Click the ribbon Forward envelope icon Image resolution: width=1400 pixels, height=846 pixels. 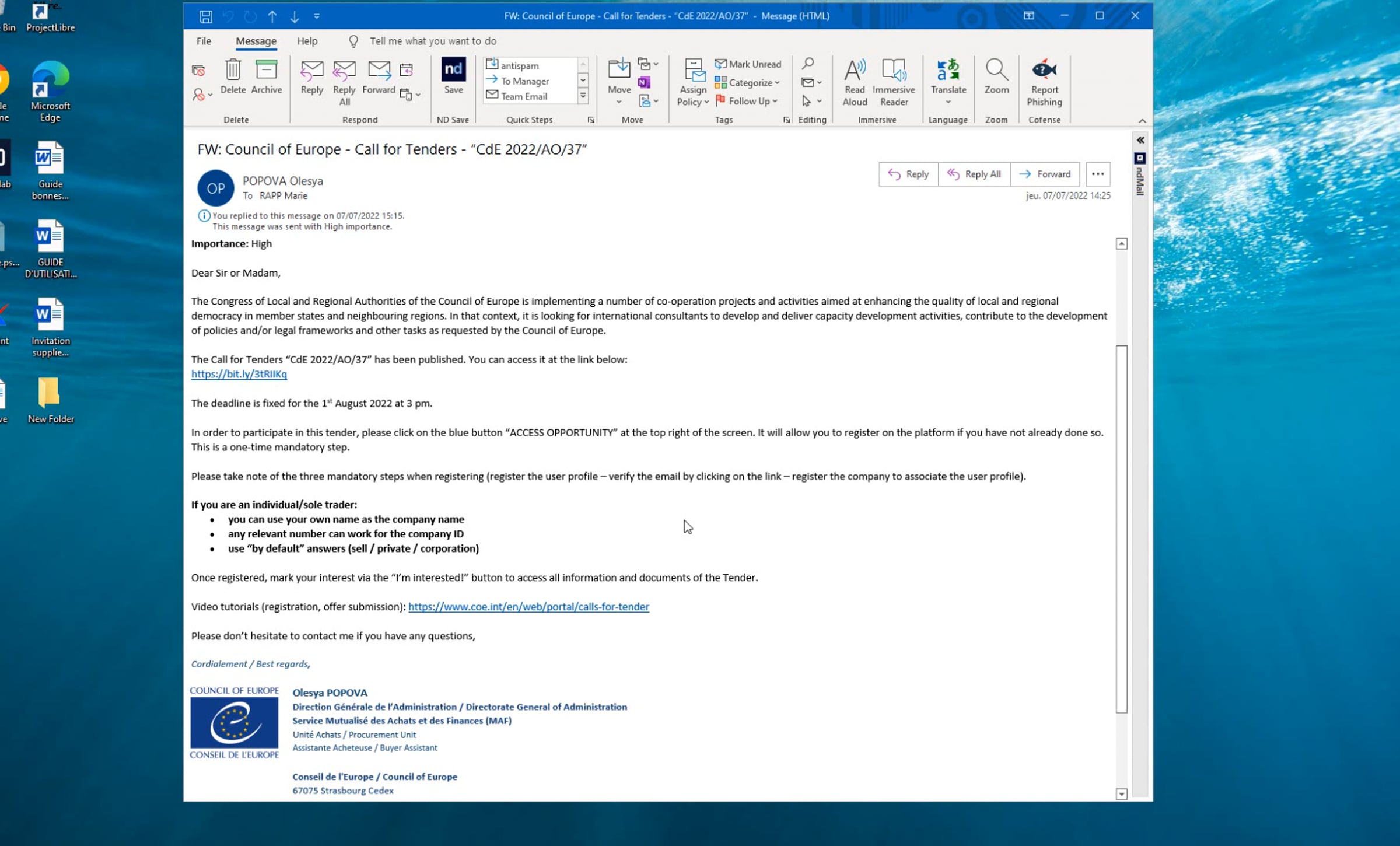pyautogui.click(x=379, y=76)
